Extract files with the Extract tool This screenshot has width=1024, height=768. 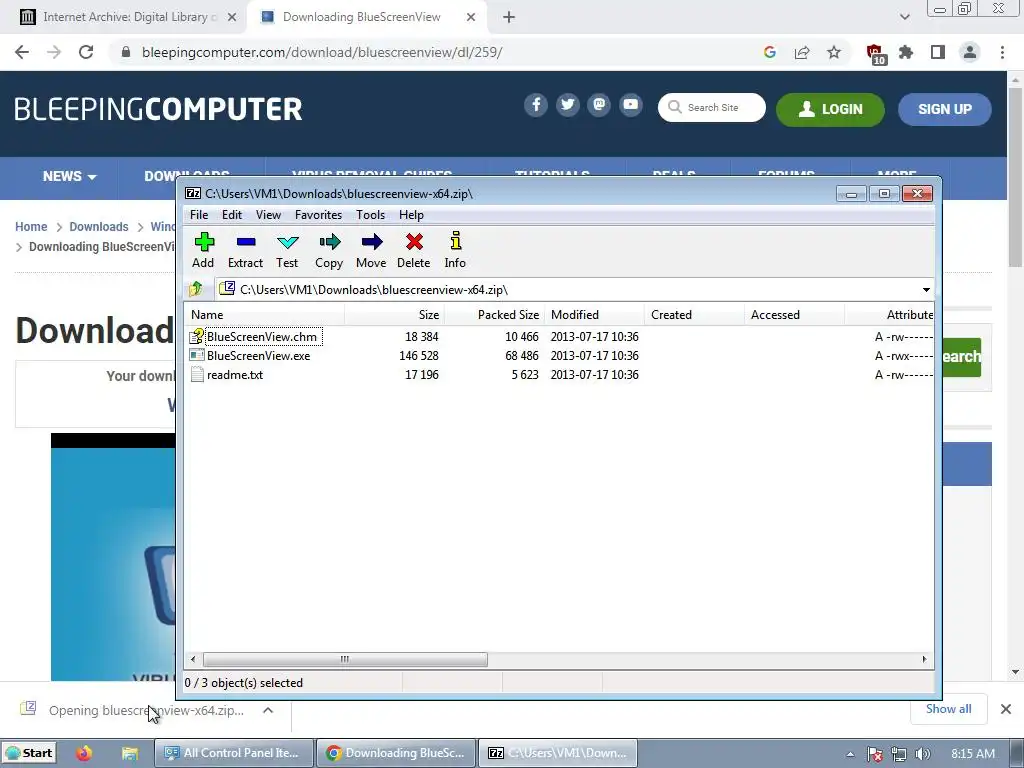tap(245, 250)
